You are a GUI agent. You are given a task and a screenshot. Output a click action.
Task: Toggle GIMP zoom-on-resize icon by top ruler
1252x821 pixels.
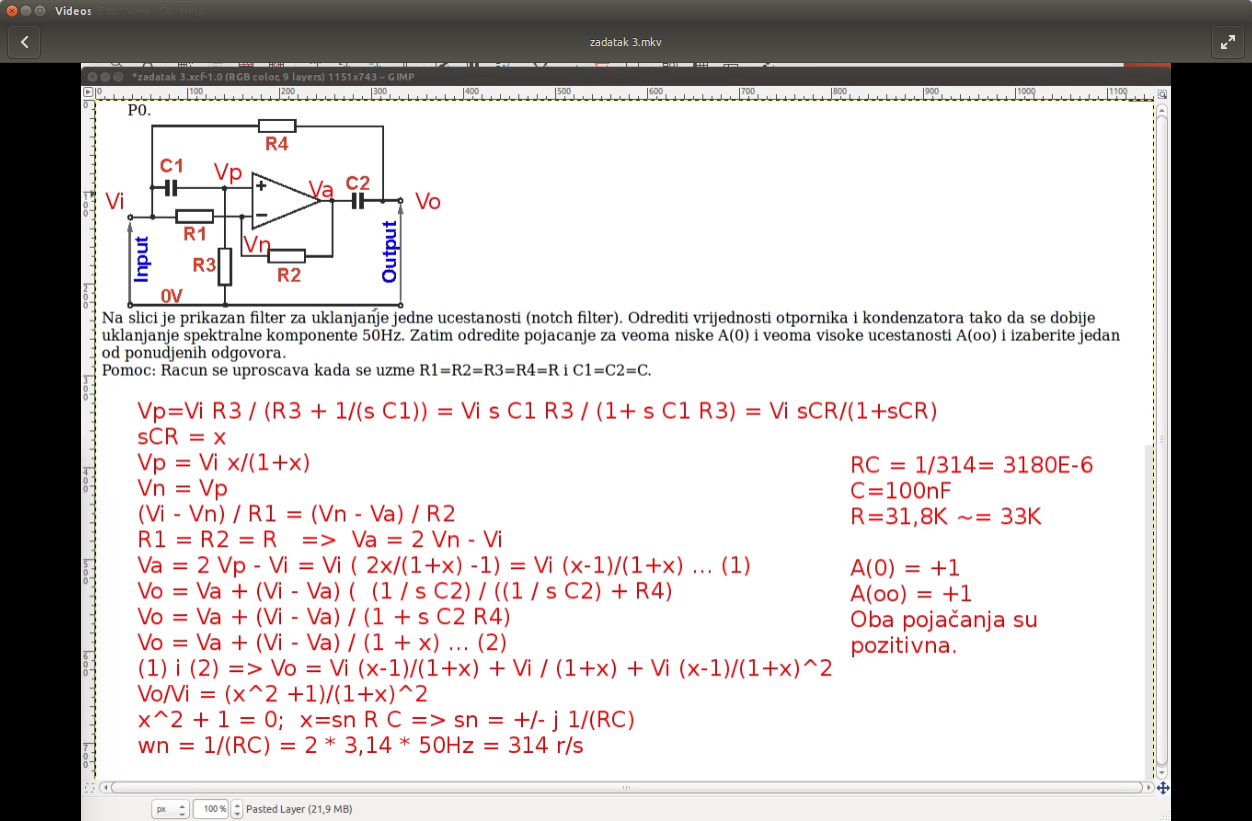click(1162, 92)
